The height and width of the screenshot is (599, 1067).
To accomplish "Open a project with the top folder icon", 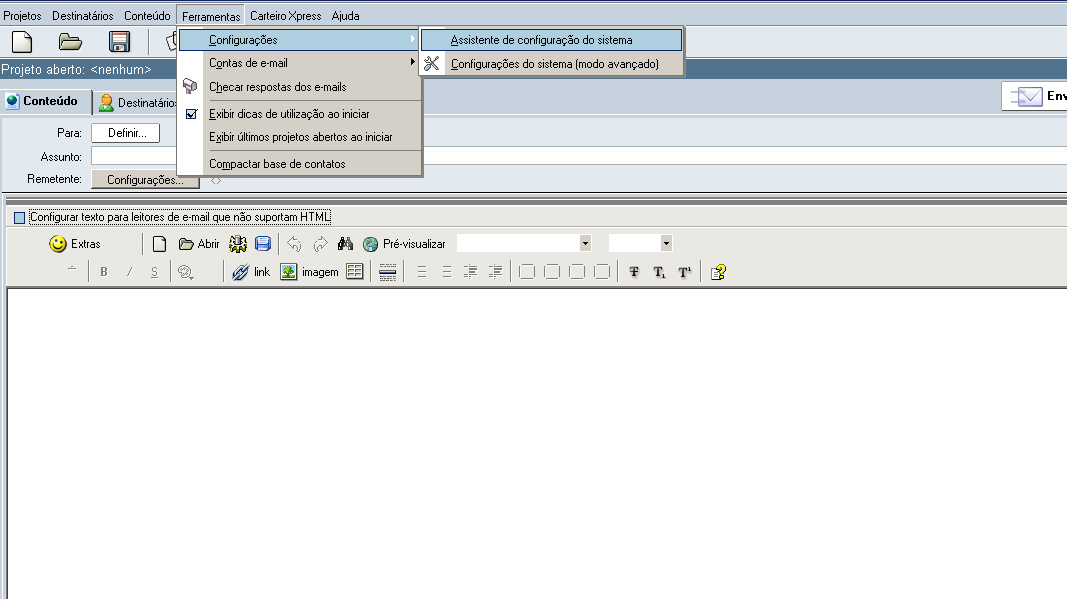I will [69, 42].
